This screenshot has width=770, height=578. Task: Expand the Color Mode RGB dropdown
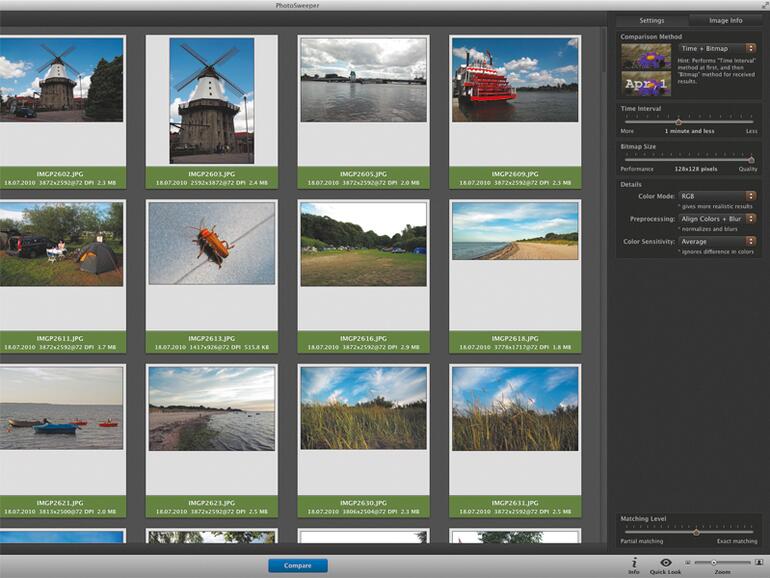717,196
